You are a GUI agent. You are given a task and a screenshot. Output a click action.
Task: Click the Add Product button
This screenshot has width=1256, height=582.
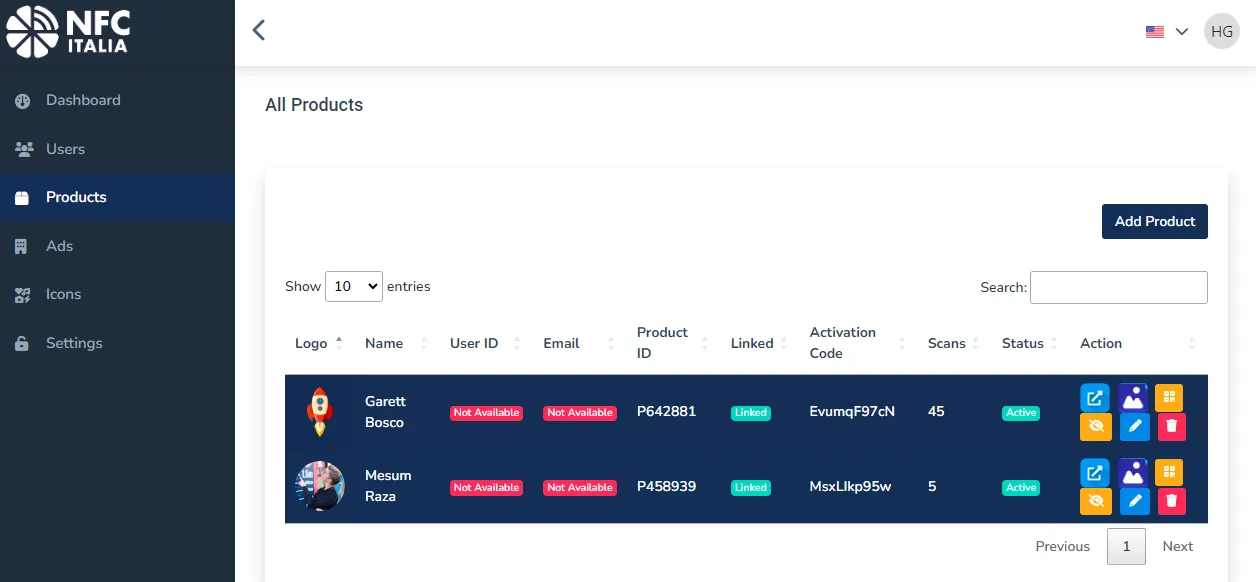(1154, 222)
